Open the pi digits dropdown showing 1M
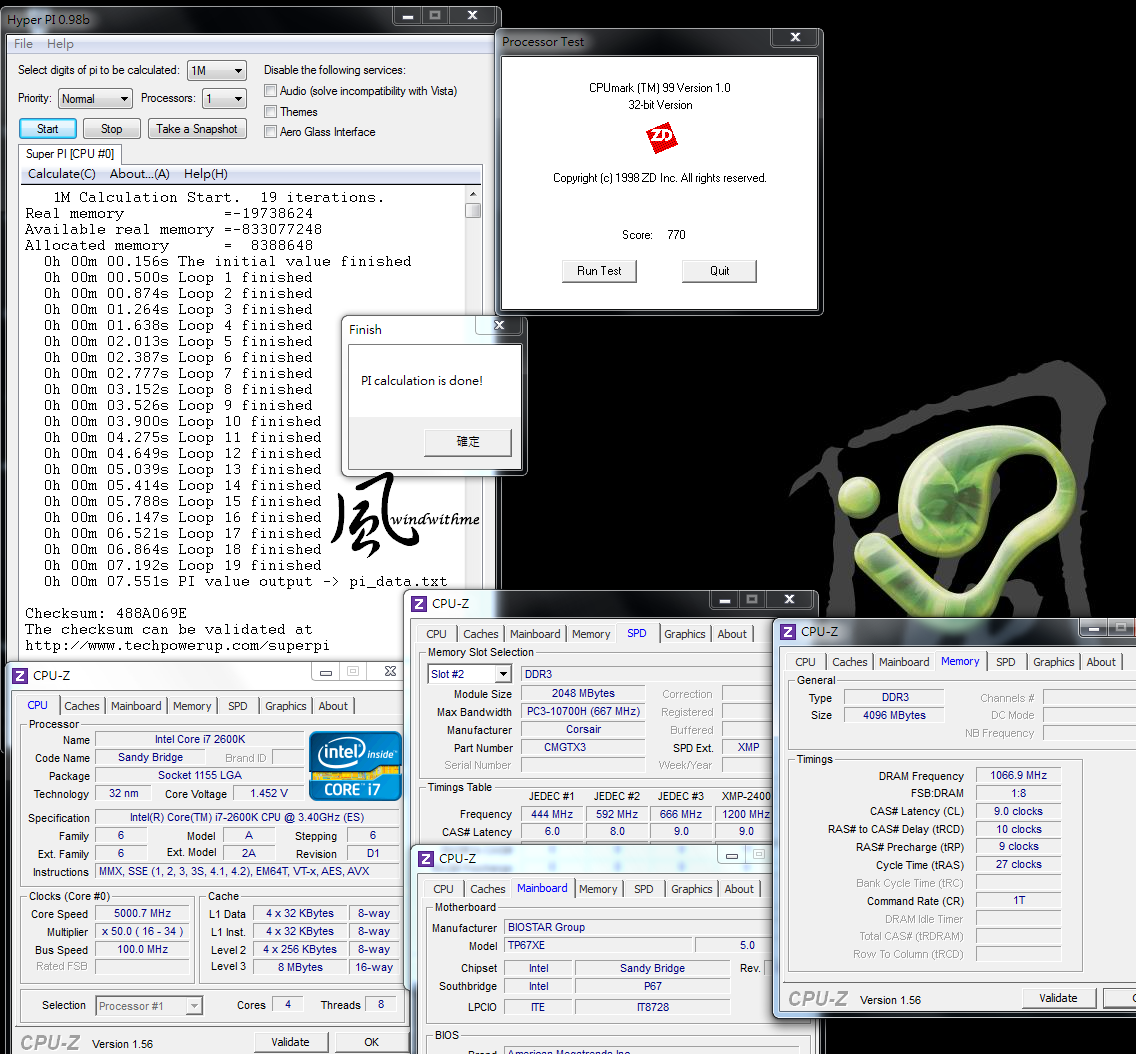This screenshot has width=1136, height=1054. tap(217, 71)
